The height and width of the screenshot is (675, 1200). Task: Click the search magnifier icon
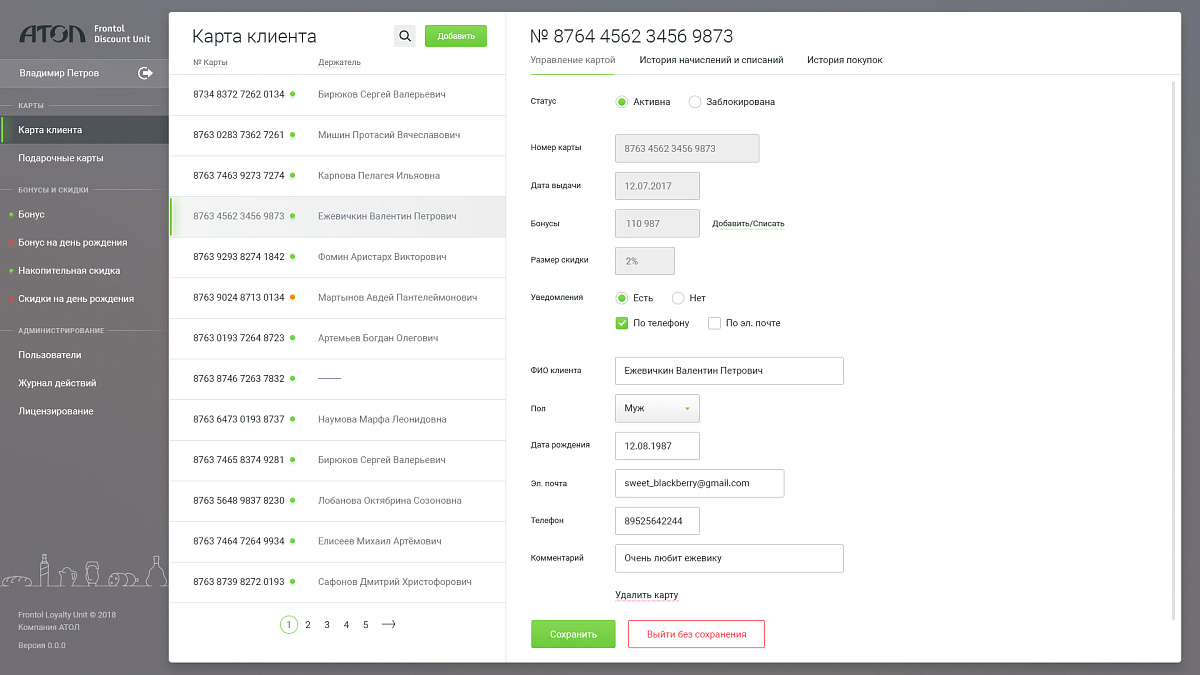405,36
